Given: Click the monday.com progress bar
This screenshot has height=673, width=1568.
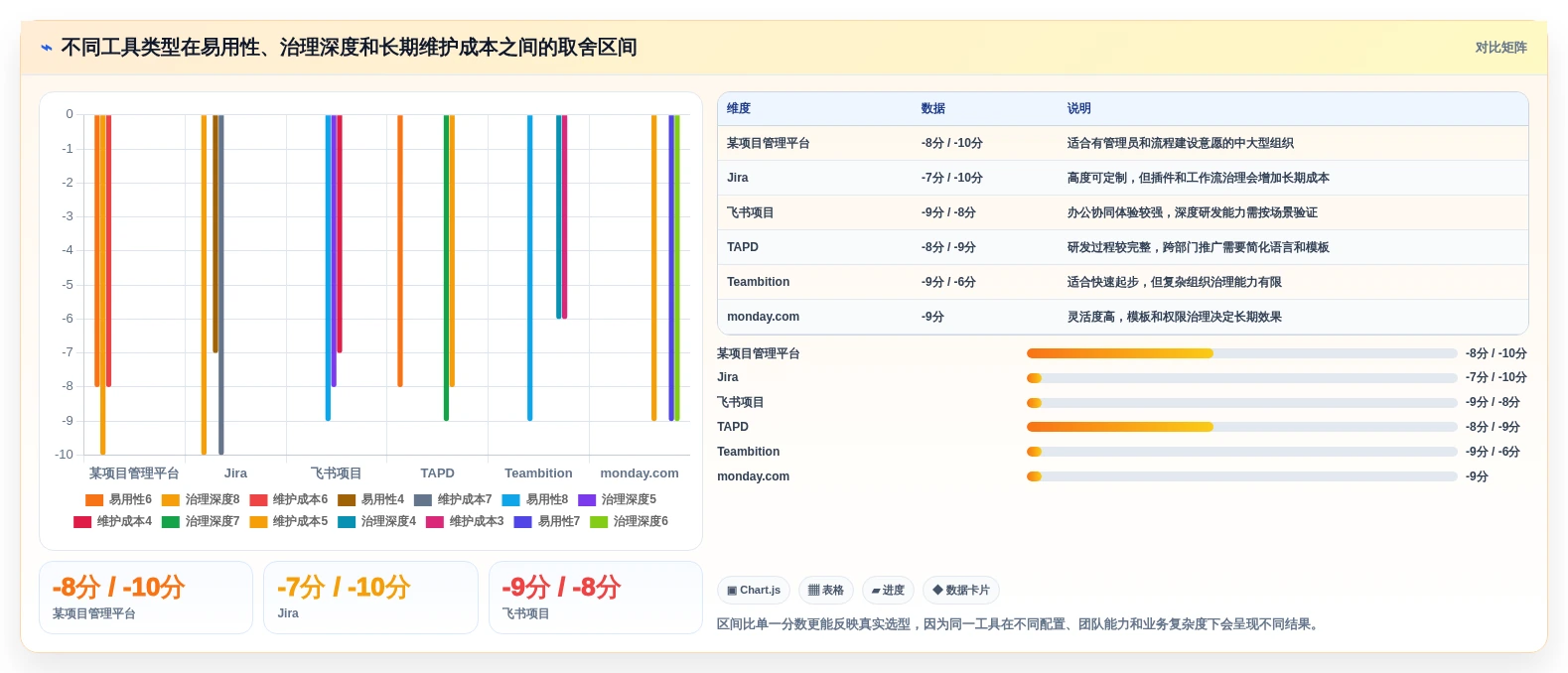Looking at the screenshot, I should (x=1241, y=476).
